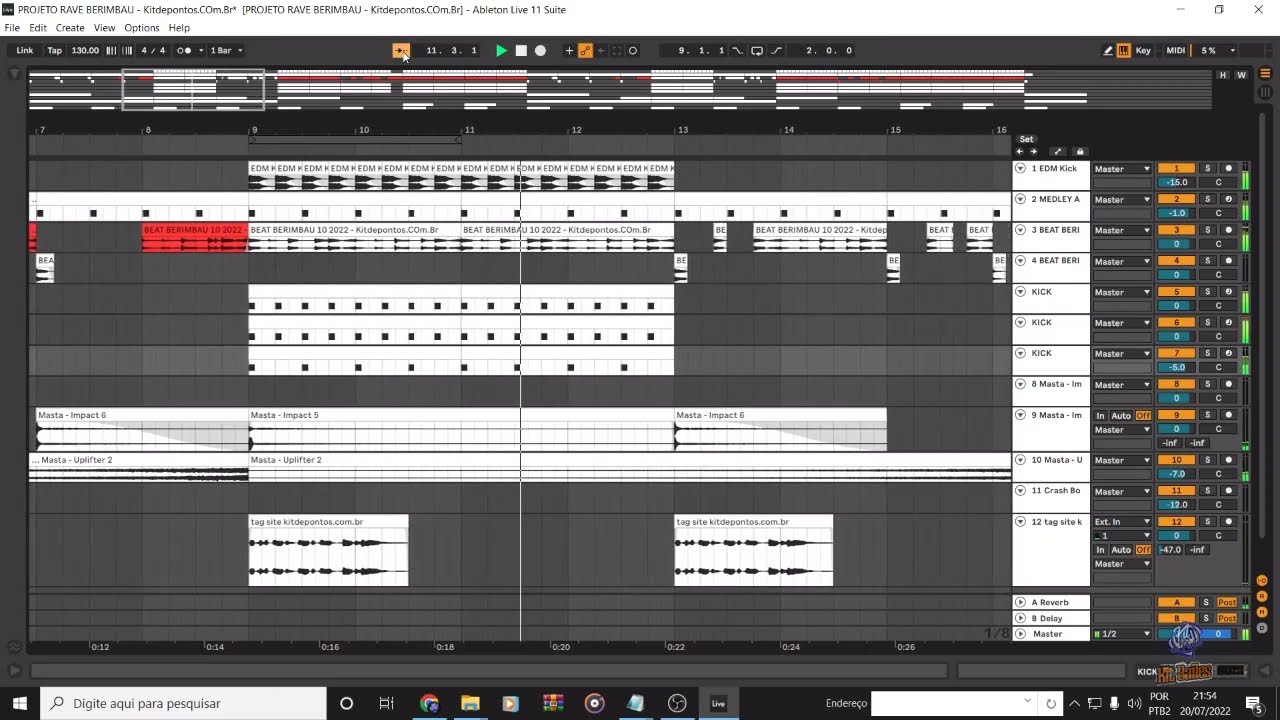Image resolution: width=1280 pixels, height=720 pixels.
Task: Open the Help menu
Action: pos(179,28)
